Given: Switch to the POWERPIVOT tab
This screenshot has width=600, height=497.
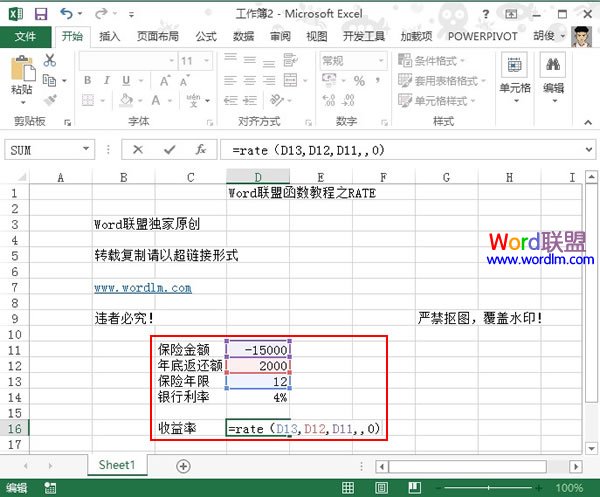Looking at the screenshot, I should 483,36.
